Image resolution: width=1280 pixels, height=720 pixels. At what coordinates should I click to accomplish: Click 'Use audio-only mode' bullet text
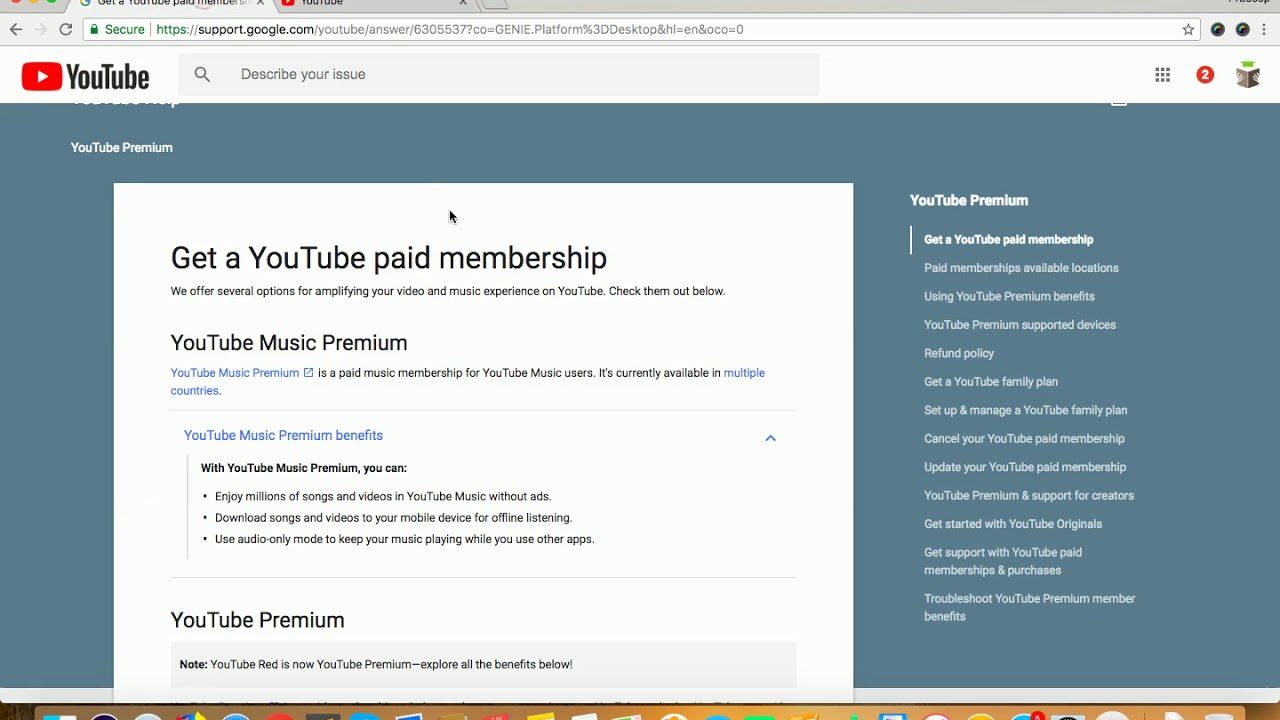coord(404,539)
